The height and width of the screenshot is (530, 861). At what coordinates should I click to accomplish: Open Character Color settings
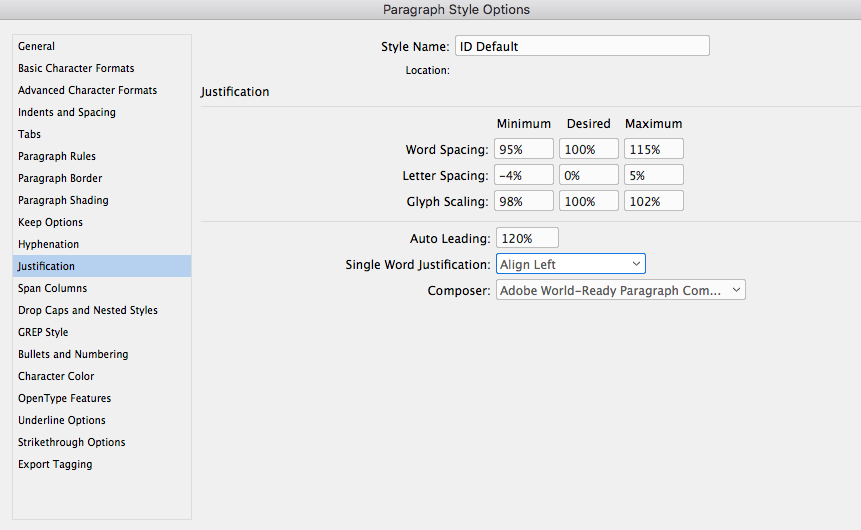tap(102, 376)
